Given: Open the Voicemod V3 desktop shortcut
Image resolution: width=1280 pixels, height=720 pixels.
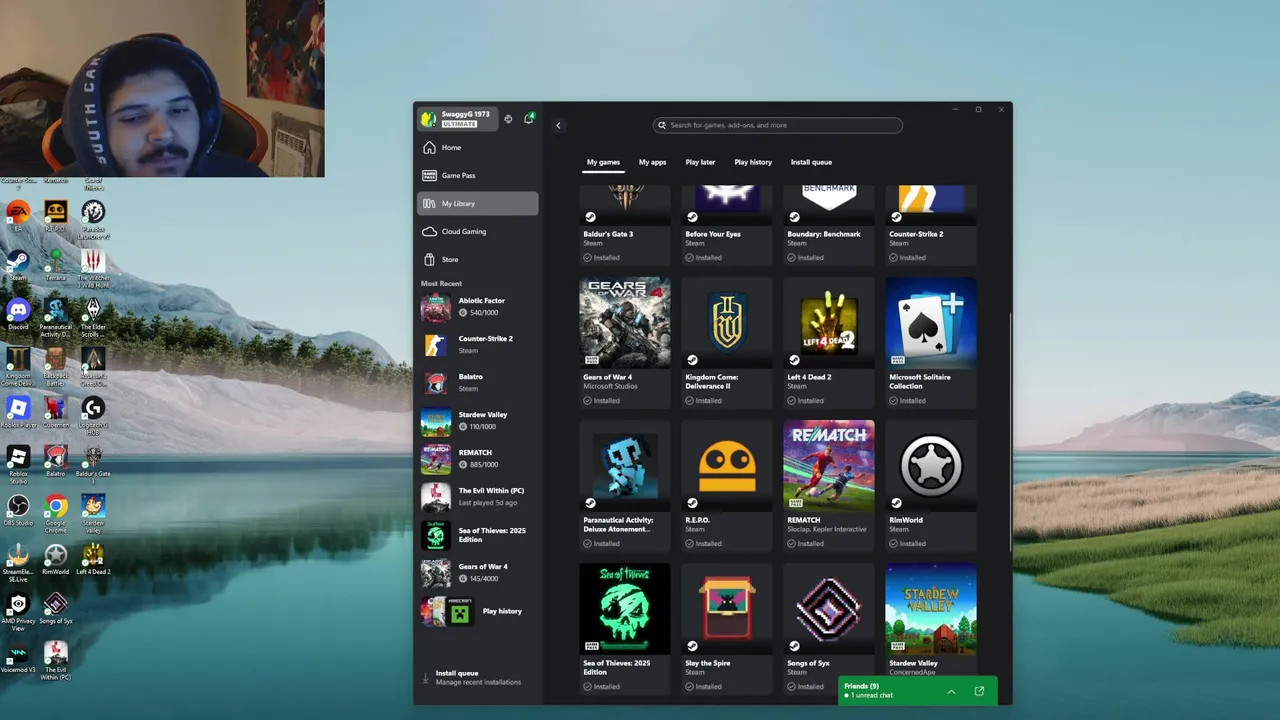Looking at the screenshot, I should pos(17,657).
